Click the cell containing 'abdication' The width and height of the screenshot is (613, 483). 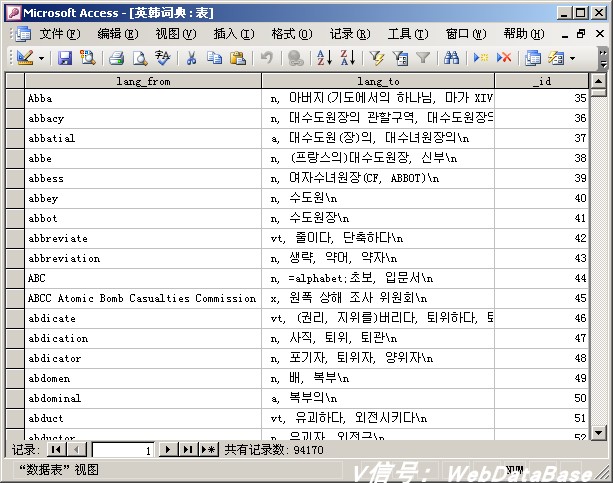point(143,338)
